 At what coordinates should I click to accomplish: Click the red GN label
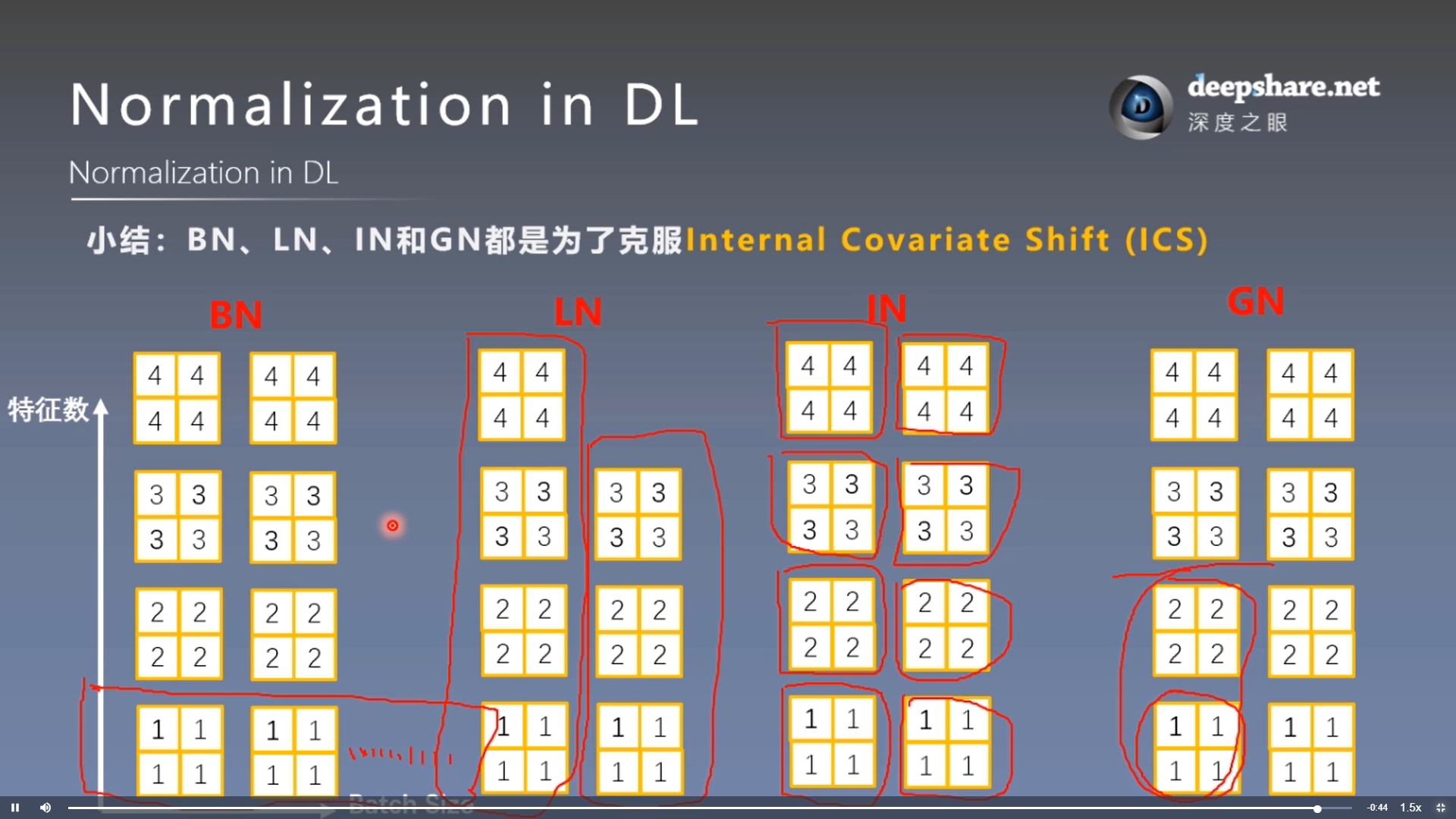(x=1256, y=301)
